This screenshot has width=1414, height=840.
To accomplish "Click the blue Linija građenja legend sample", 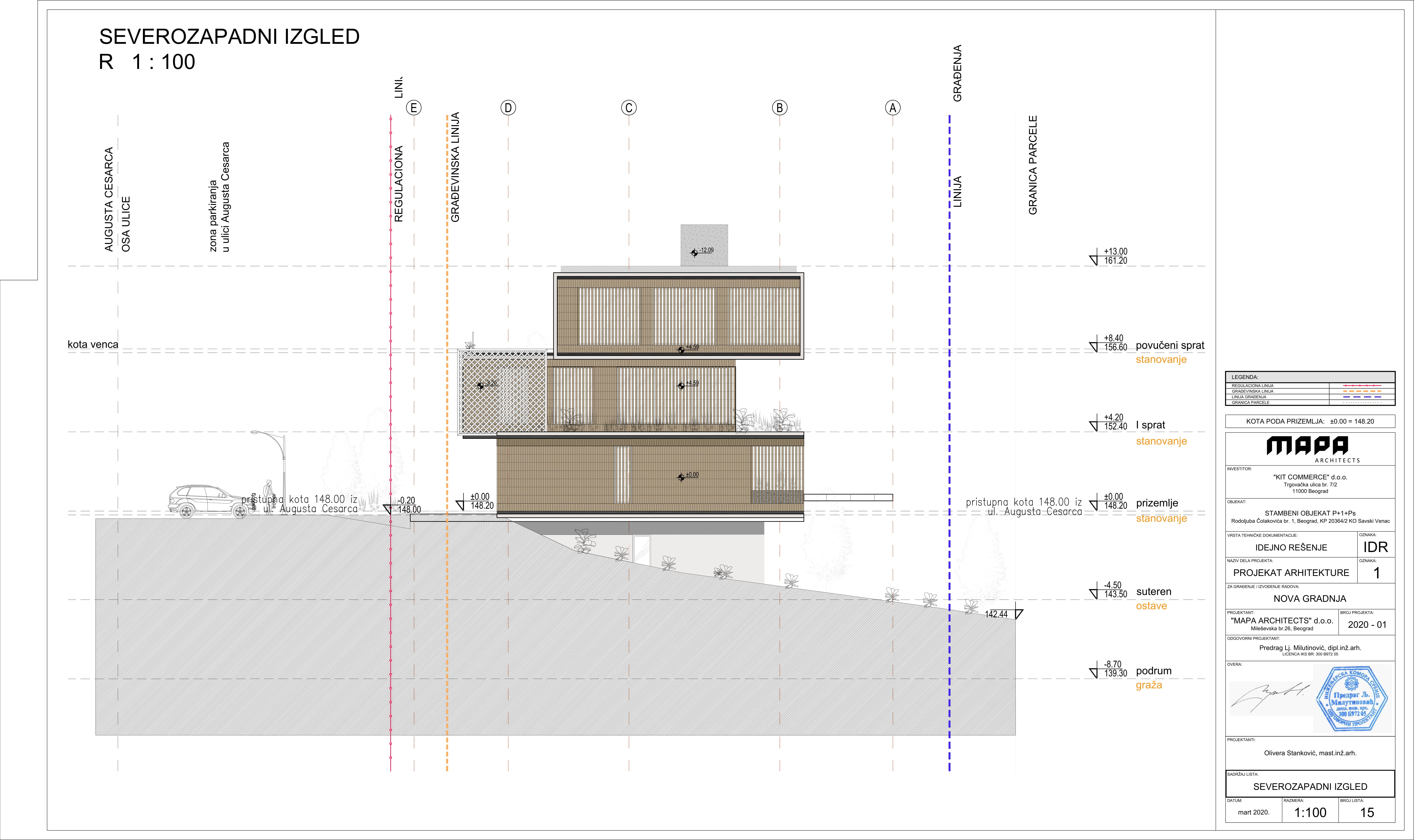I will tap(1362, 397).
